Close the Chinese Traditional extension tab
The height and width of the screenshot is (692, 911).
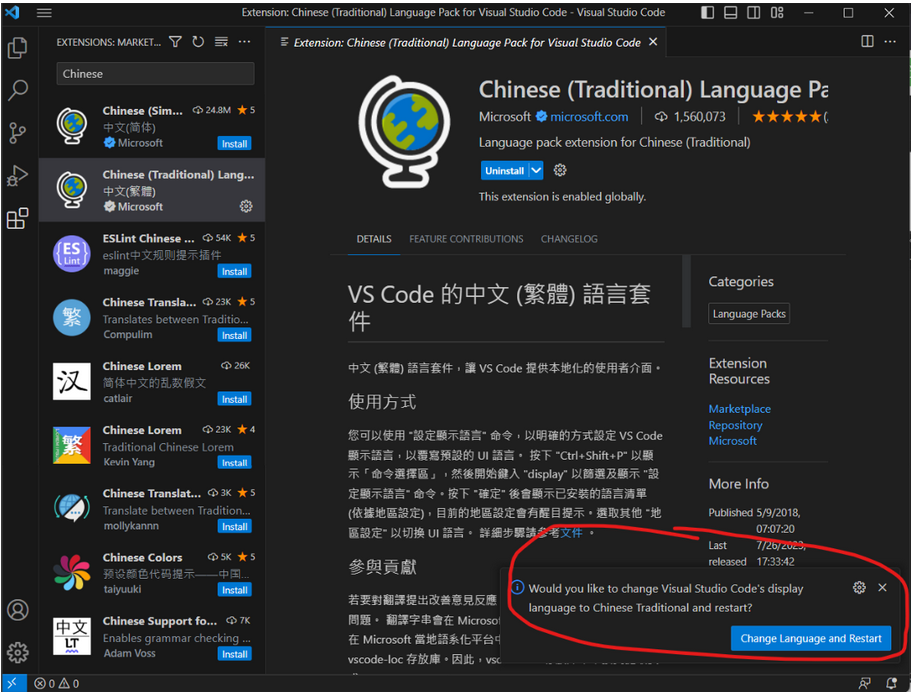coord(653,42)
